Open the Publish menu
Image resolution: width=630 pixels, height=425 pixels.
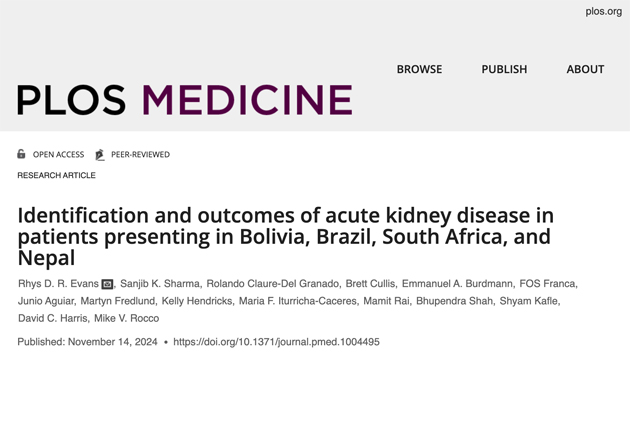(504, 69)
